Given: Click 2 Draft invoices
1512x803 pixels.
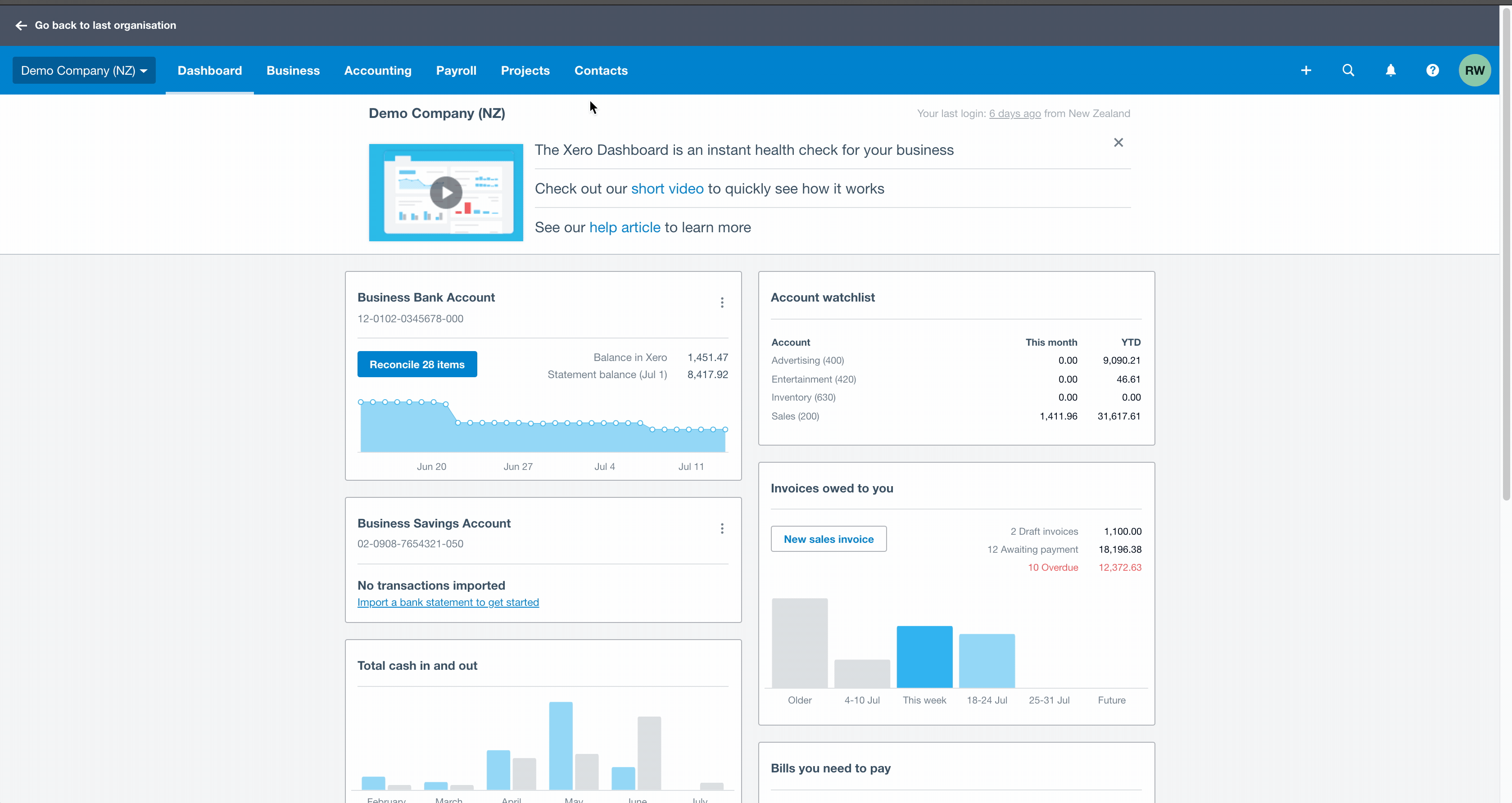Looking at the screenshot, I should 1044,532.
